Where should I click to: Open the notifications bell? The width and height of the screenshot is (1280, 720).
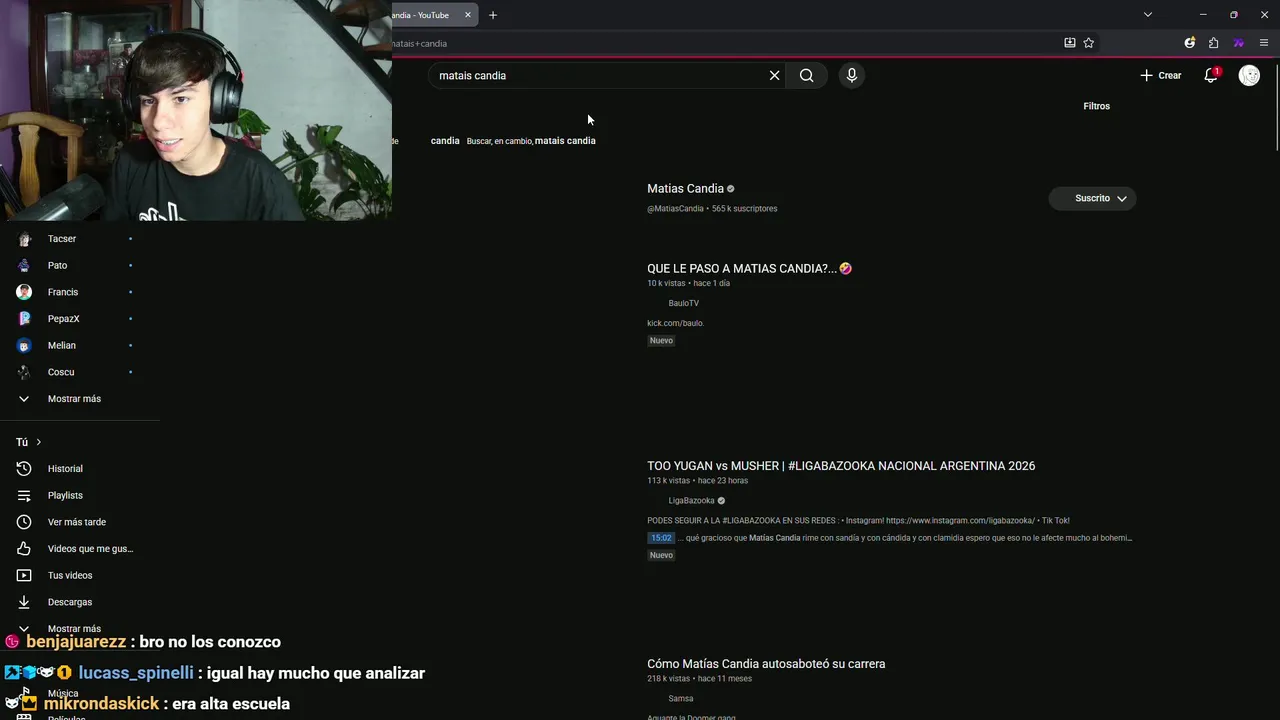click(1211, 75)
